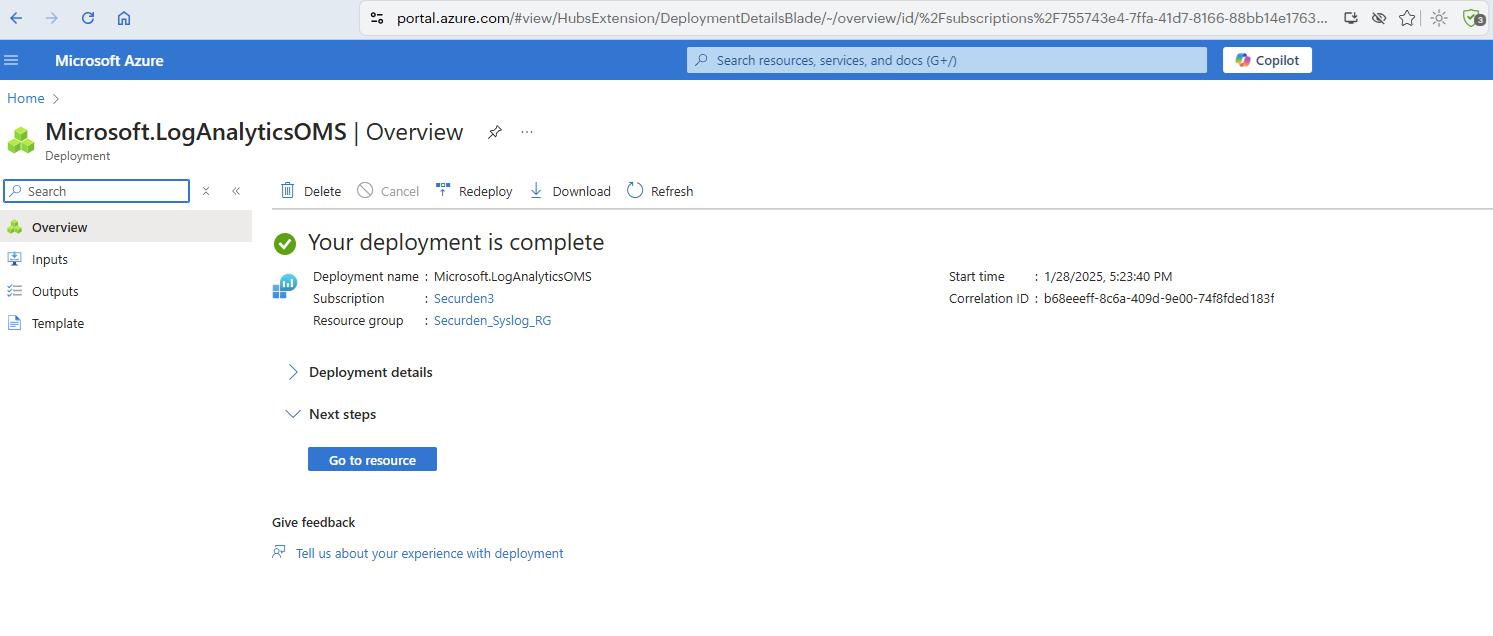Click the Log Analytics icon beside deployment name
Screen dimensions: 1493x636
[285, 286]
